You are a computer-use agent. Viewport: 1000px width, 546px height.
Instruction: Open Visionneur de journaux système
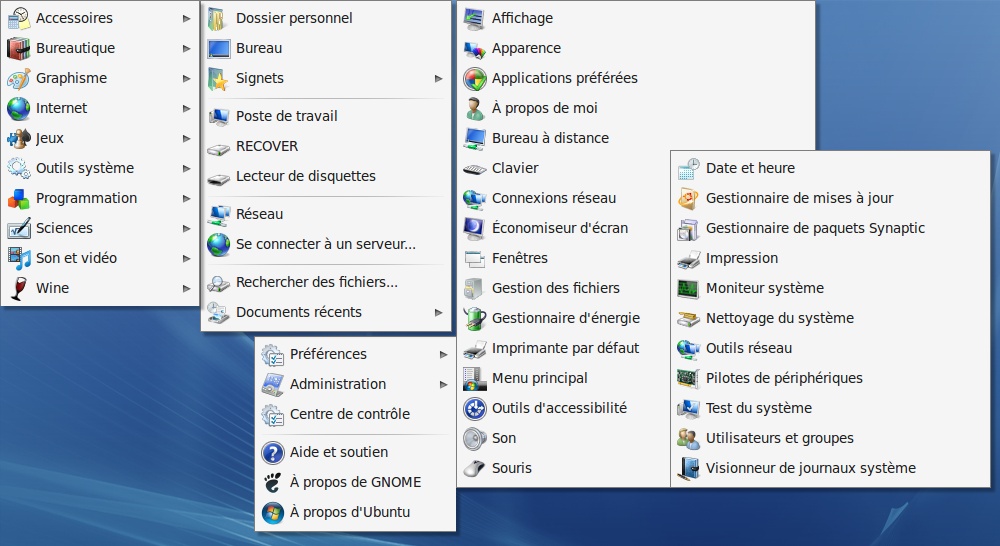tap(830, 468)
